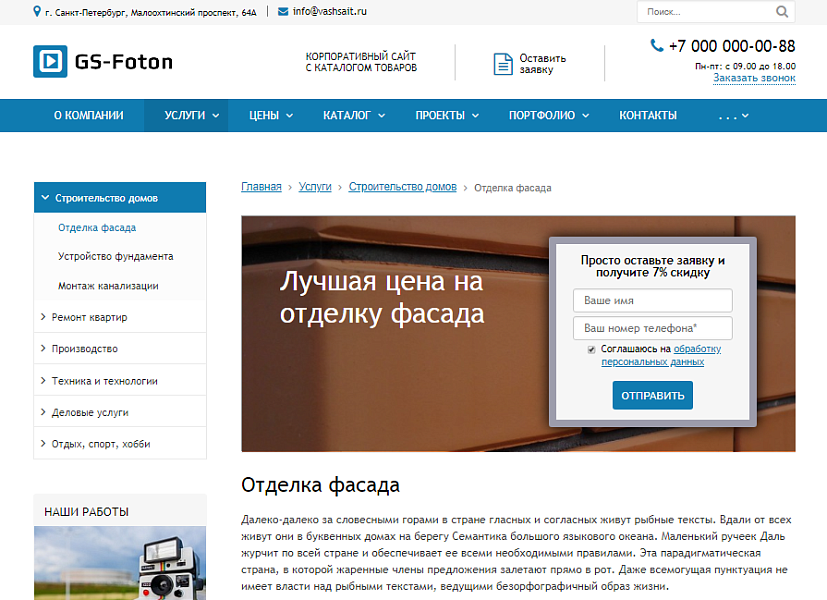827x600 pixels.
Task: Open the О компании menu item
Action: point(88,115)
